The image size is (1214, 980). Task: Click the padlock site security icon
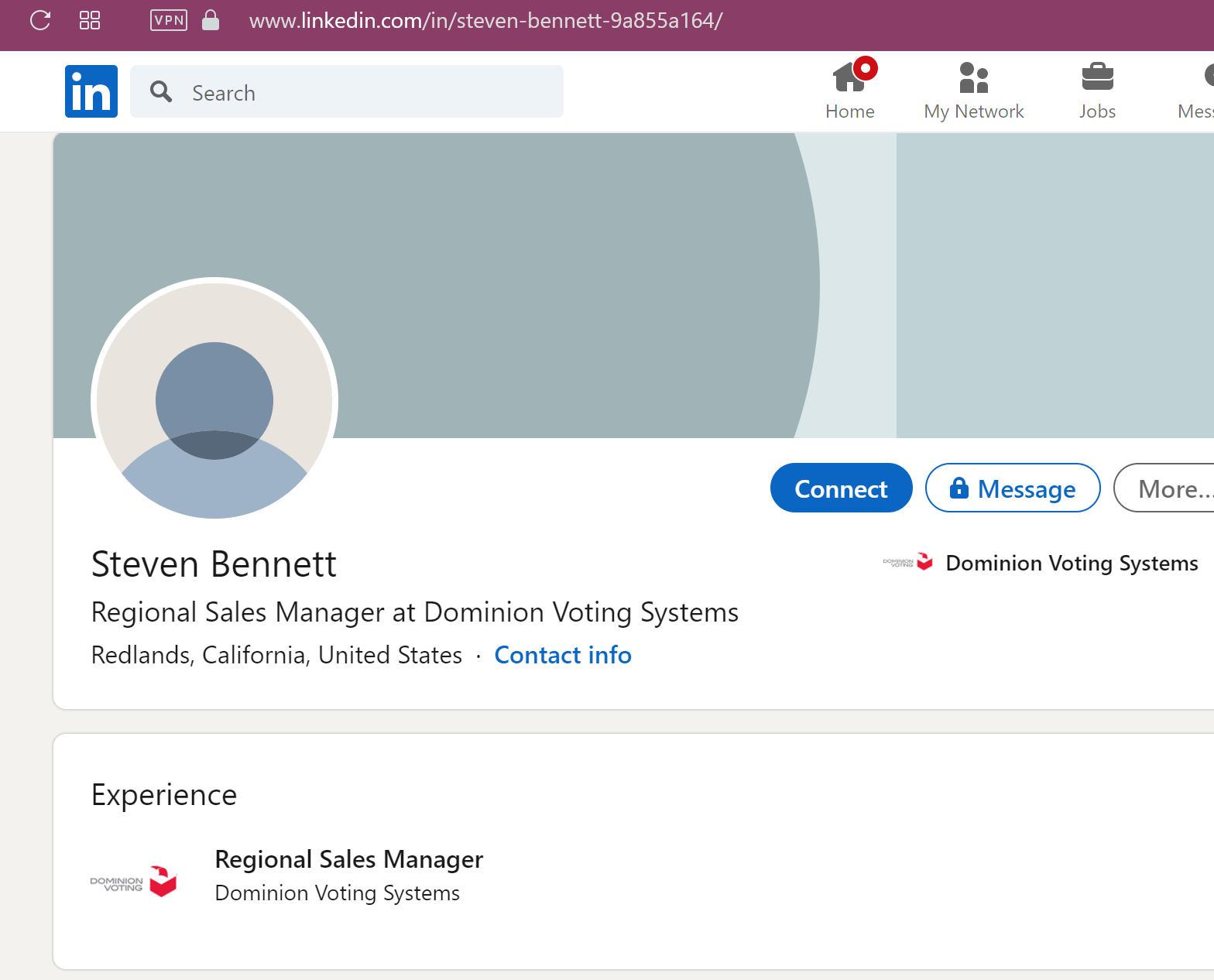pos(210,20)
